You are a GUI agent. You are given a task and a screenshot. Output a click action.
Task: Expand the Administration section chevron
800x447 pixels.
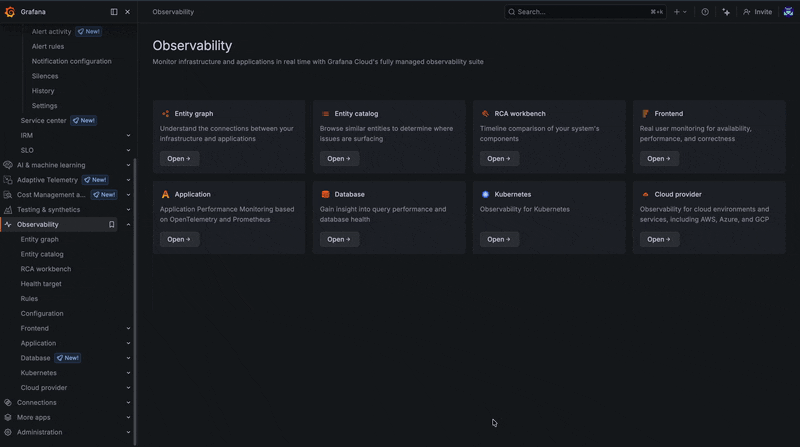click(128, 432)
